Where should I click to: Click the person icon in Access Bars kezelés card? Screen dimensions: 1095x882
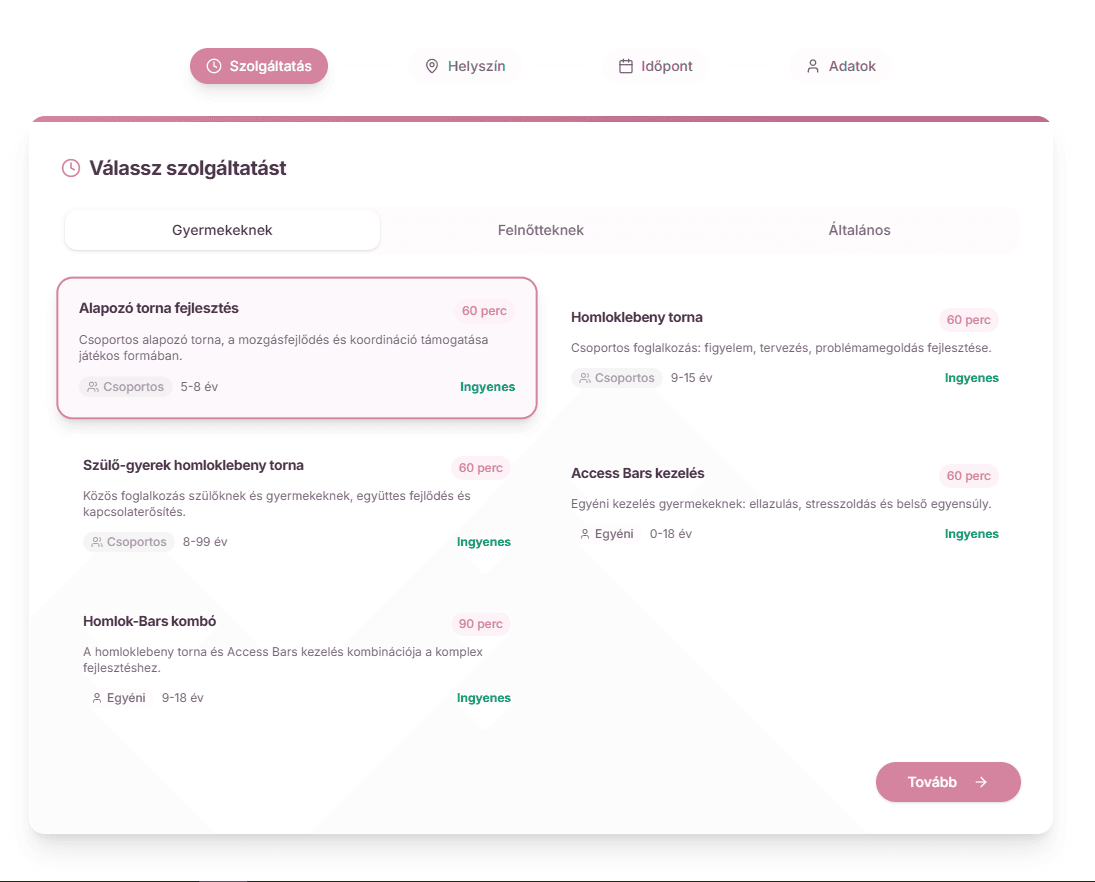[x=585, y=534]
